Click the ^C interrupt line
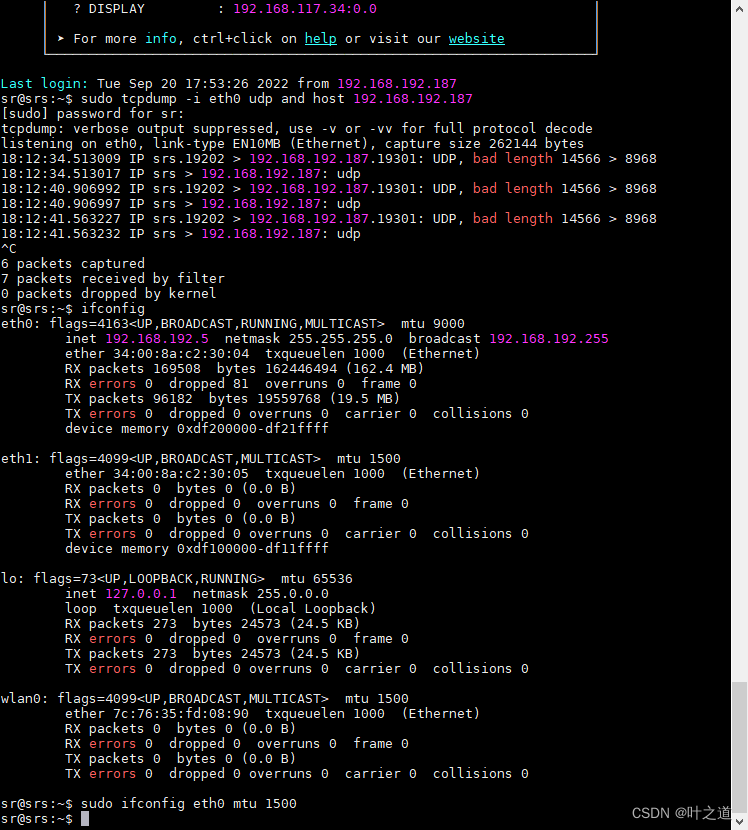This screenshot has width=748, height=830. coord(9,249)
